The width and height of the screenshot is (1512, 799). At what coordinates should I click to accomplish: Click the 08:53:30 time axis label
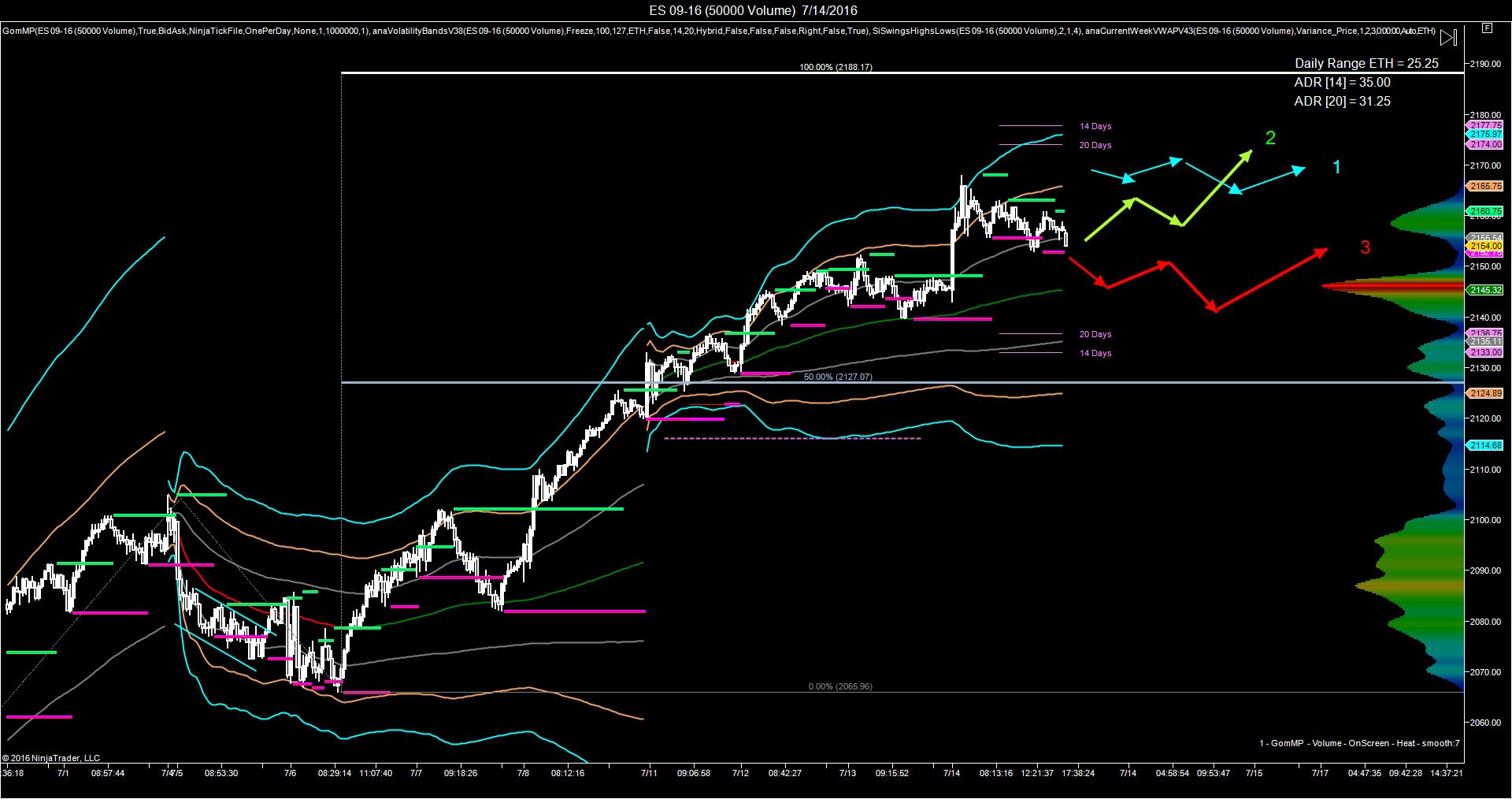[221, 773]
